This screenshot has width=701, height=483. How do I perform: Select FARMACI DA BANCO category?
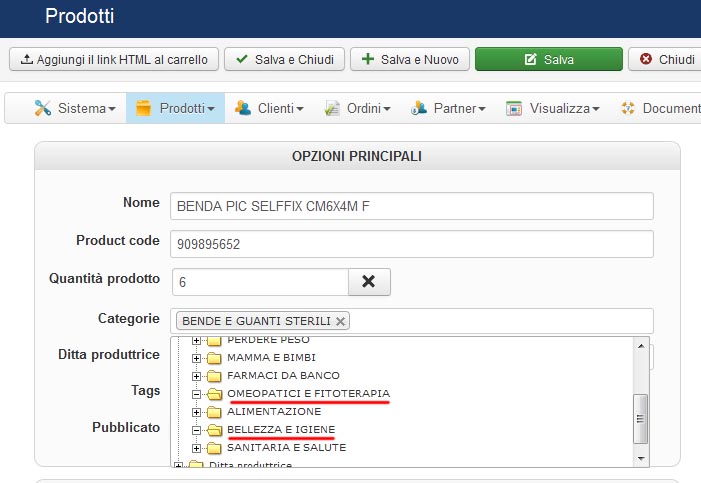(x=283, y=376)
